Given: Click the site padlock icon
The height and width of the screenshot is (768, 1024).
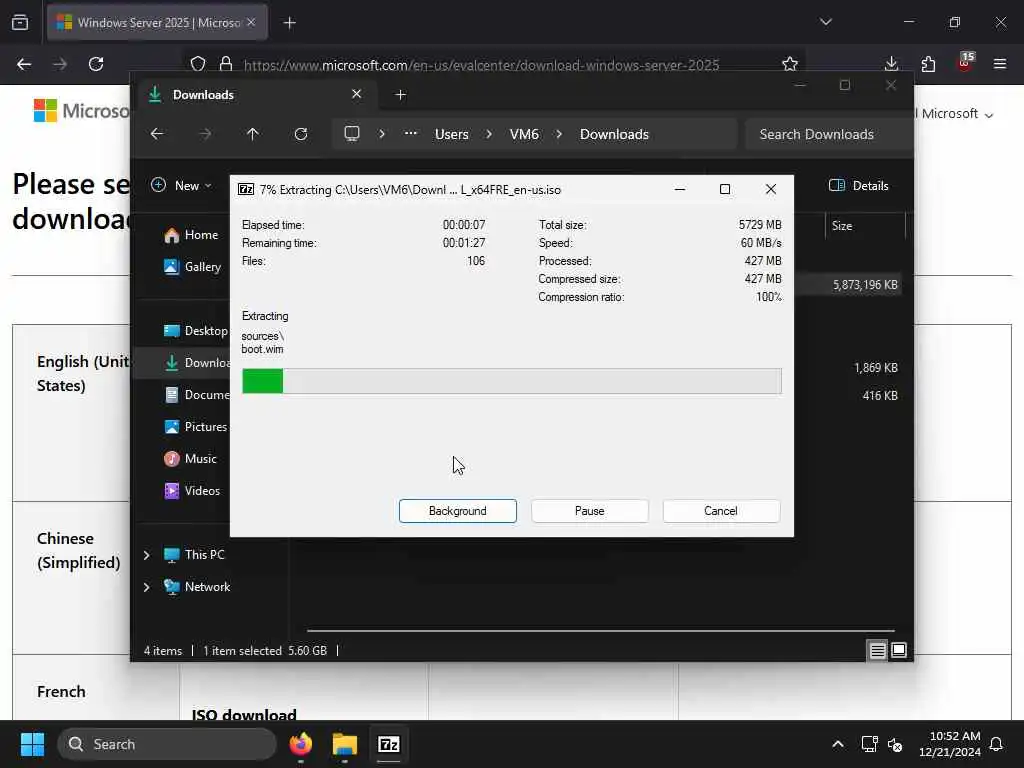Looking at the screenshot, I should click(x=226, y=64).
